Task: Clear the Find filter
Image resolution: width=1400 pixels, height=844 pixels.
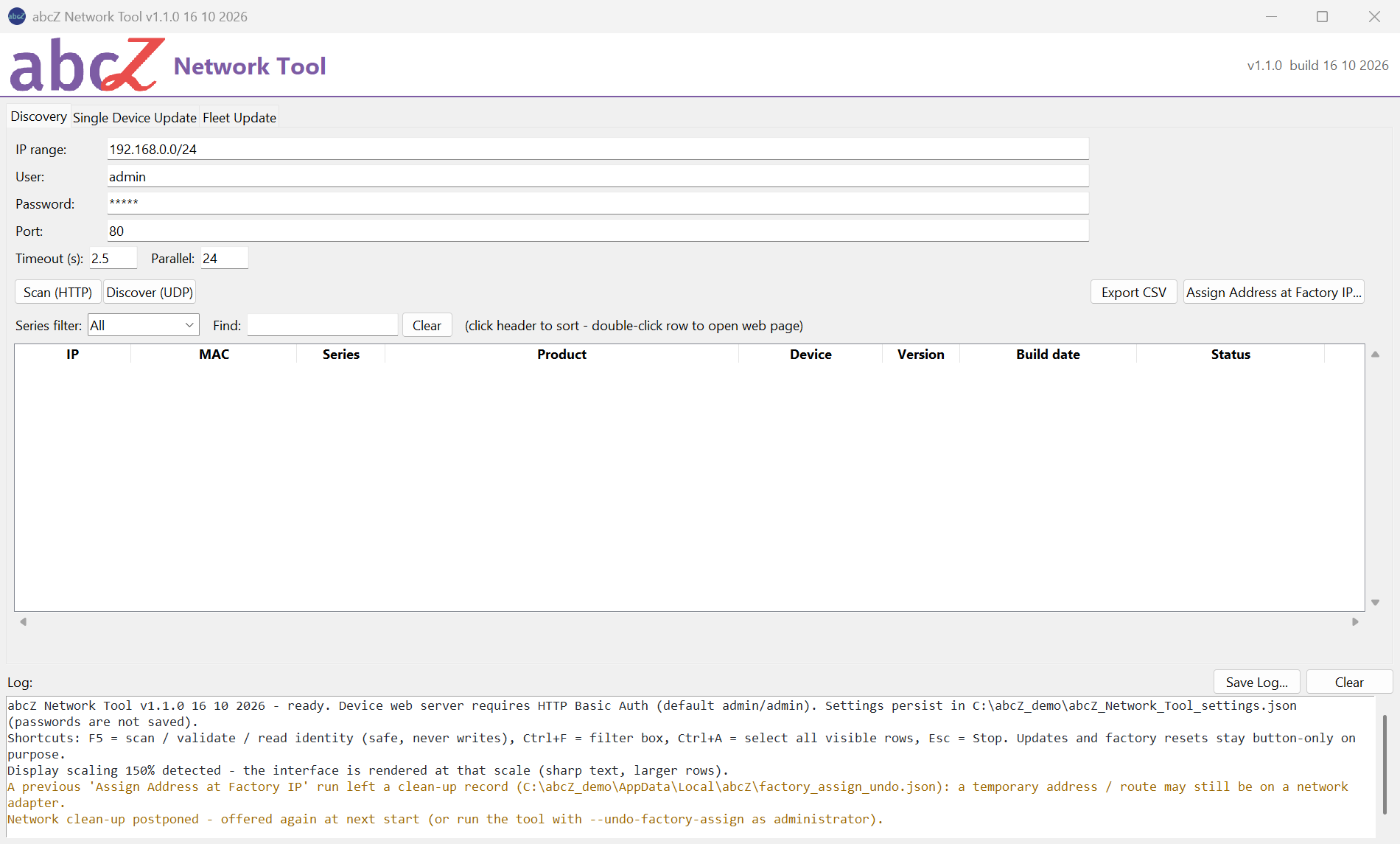Action: (427, 325)
